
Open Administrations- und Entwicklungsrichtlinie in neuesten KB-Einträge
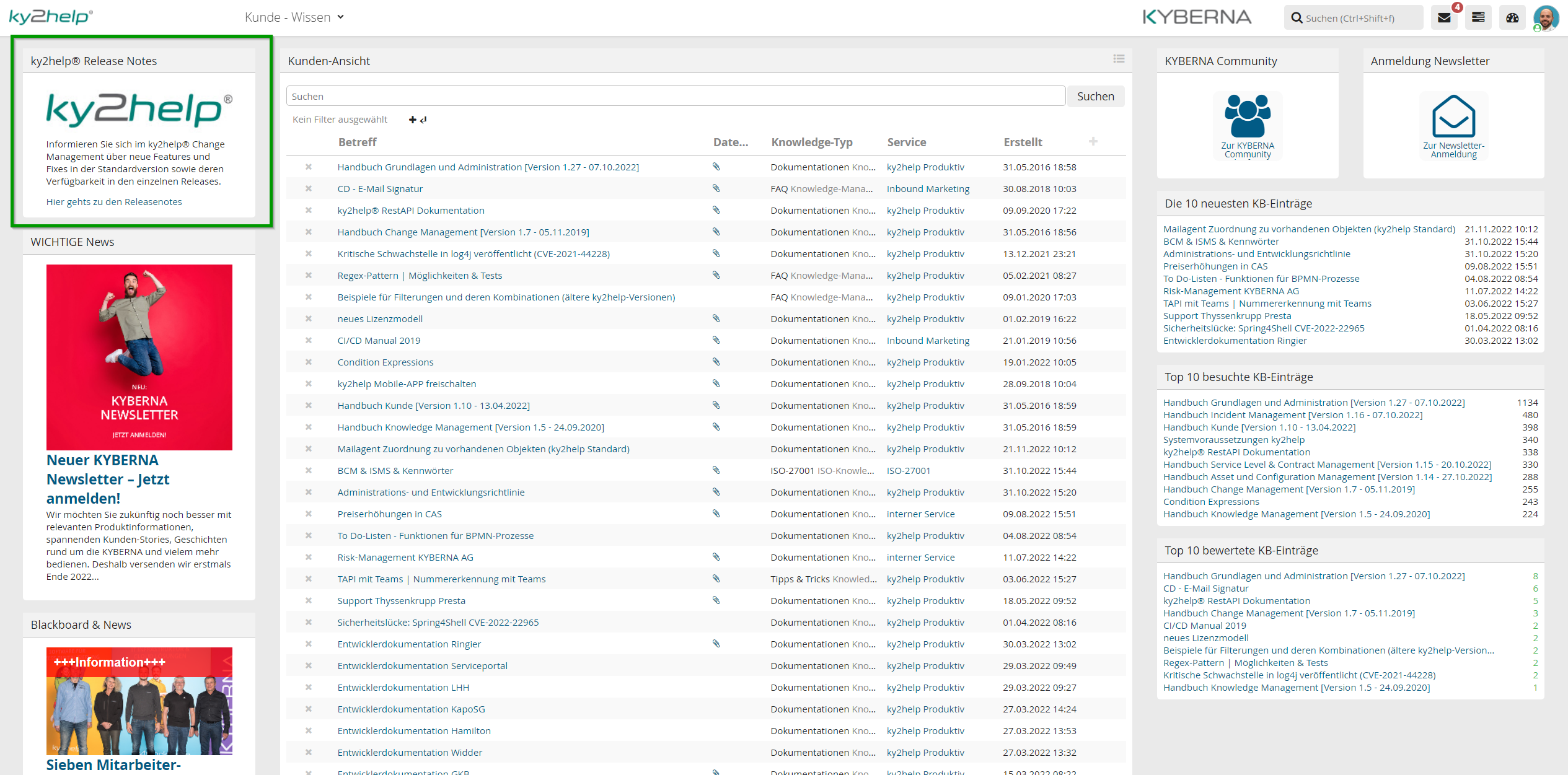click(x=1256, y=253)
